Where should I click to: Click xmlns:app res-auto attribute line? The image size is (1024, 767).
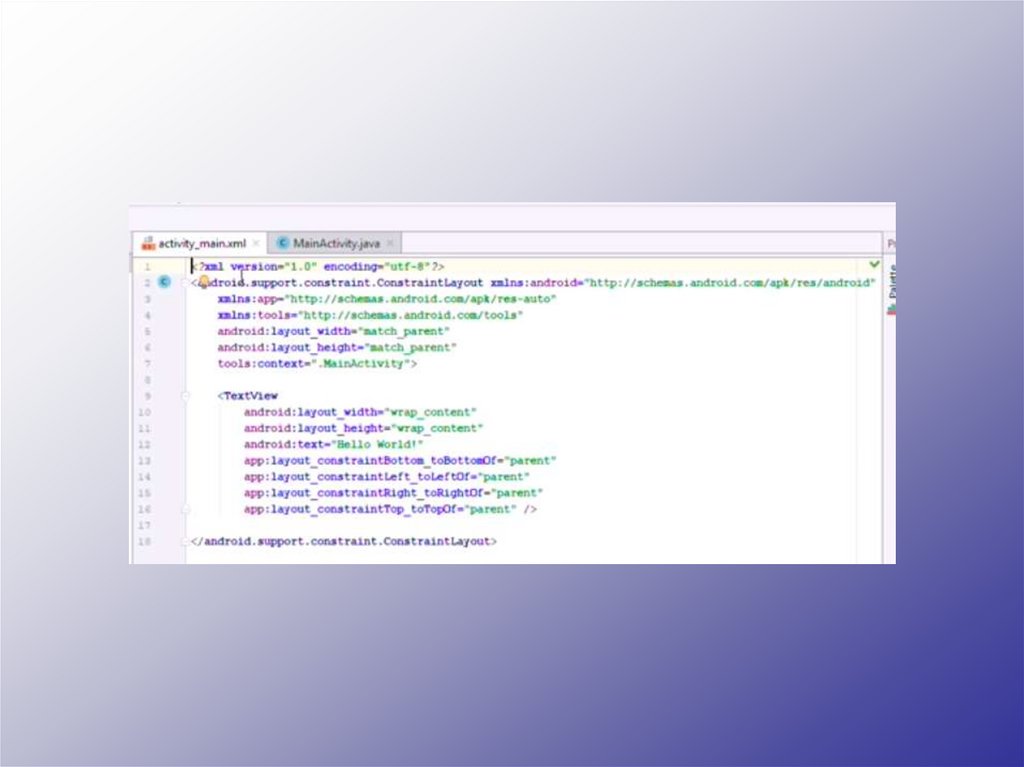click(x=387, y=299)
